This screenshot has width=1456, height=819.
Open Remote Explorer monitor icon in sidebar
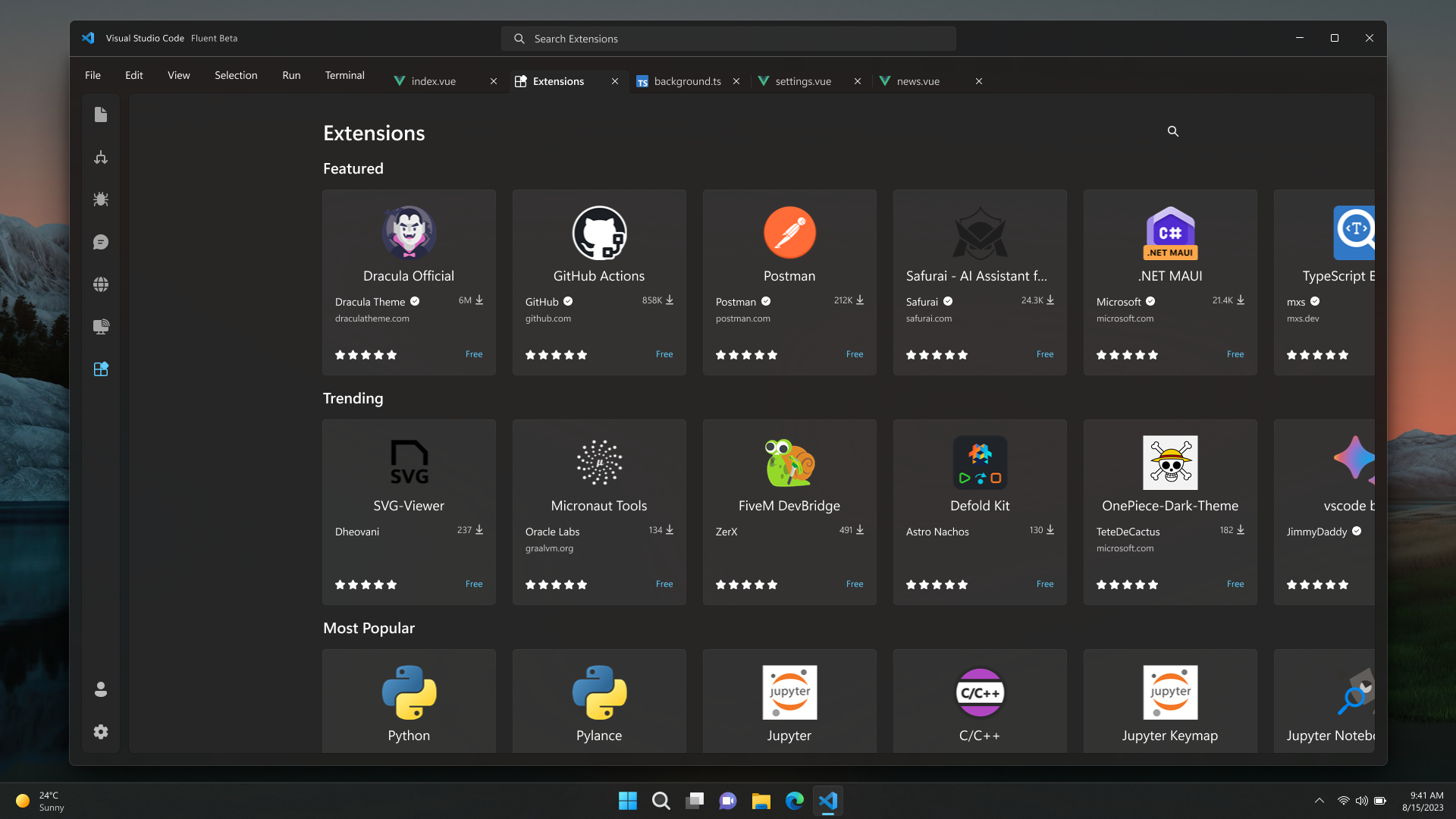pyautogui.click(x=101, y=327)
